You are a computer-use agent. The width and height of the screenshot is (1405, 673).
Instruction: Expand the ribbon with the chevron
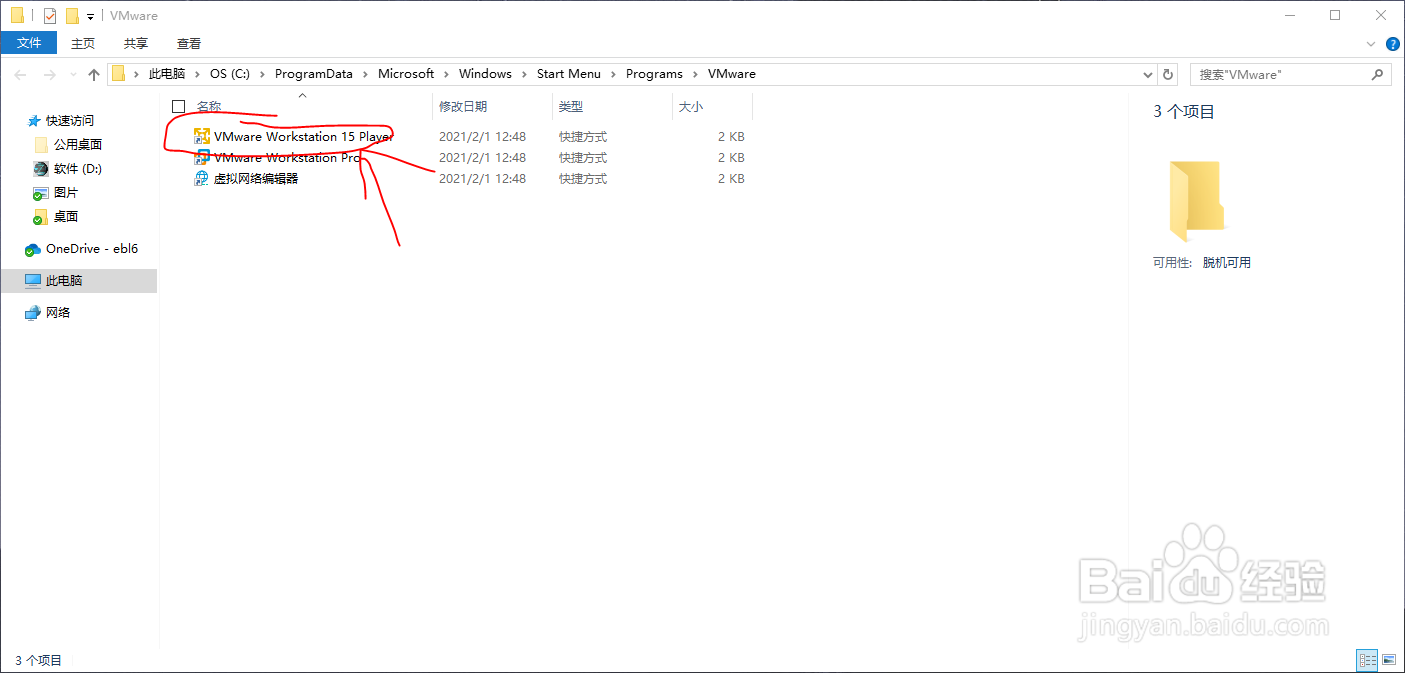click(1371, 44)
